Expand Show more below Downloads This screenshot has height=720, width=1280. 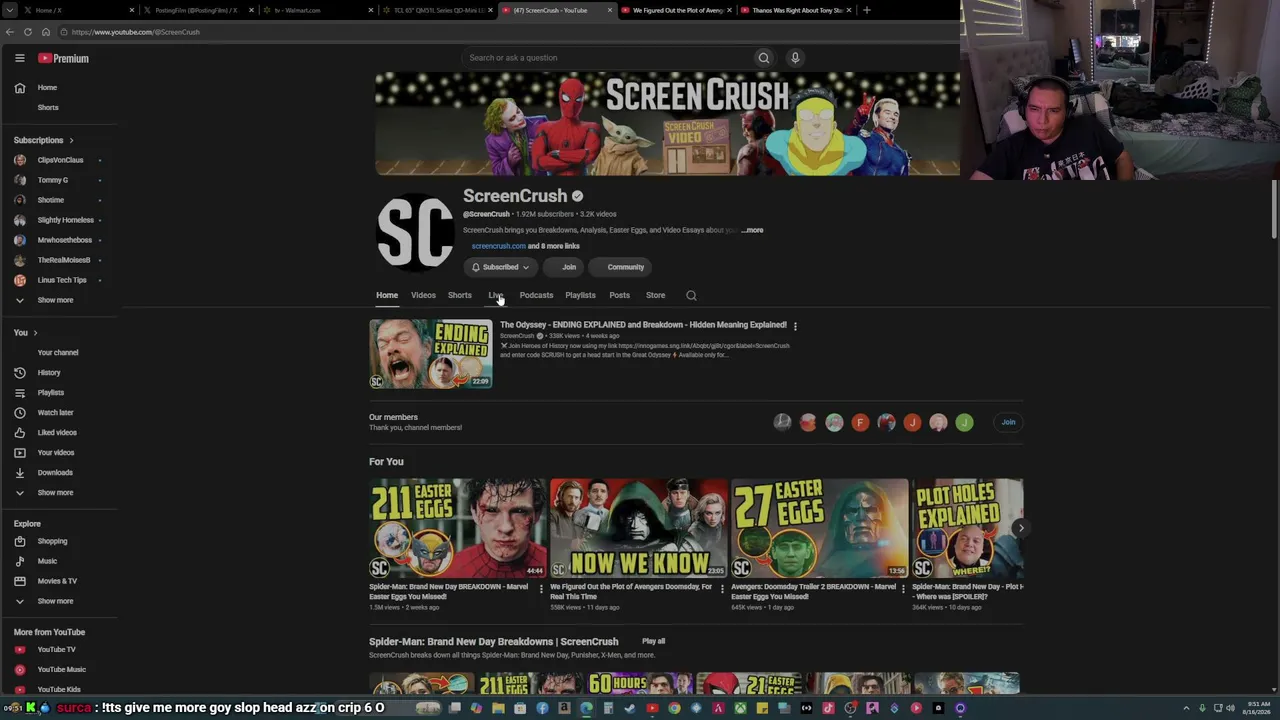pyautogui.click(x=55, y=492)
